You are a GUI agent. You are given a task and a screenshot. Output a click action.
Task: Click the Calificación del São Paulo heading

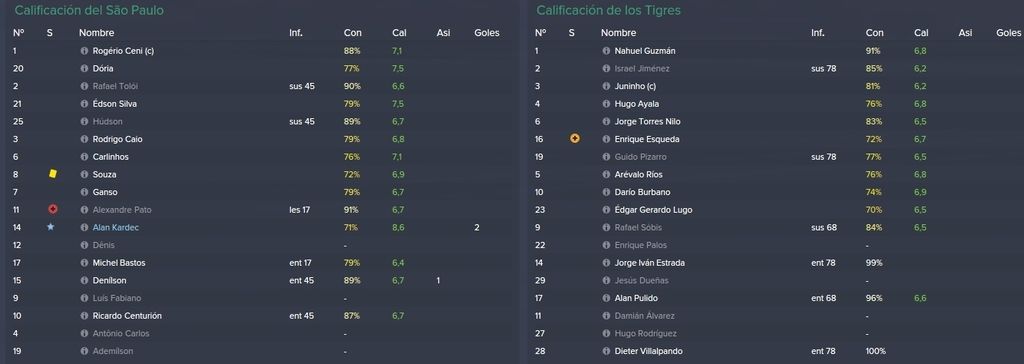89,10
